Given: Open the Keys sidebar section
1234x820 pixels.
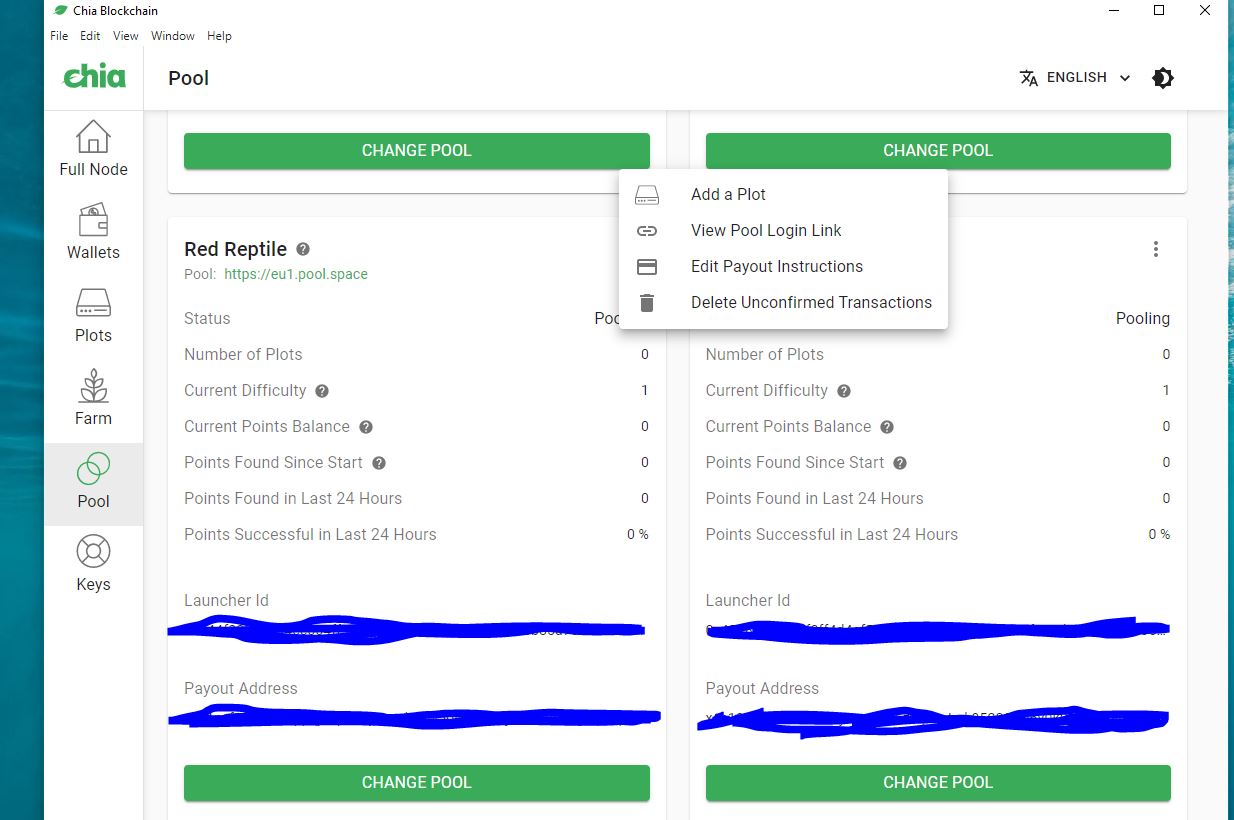Looking at the screenshot, I should point(93,565).
